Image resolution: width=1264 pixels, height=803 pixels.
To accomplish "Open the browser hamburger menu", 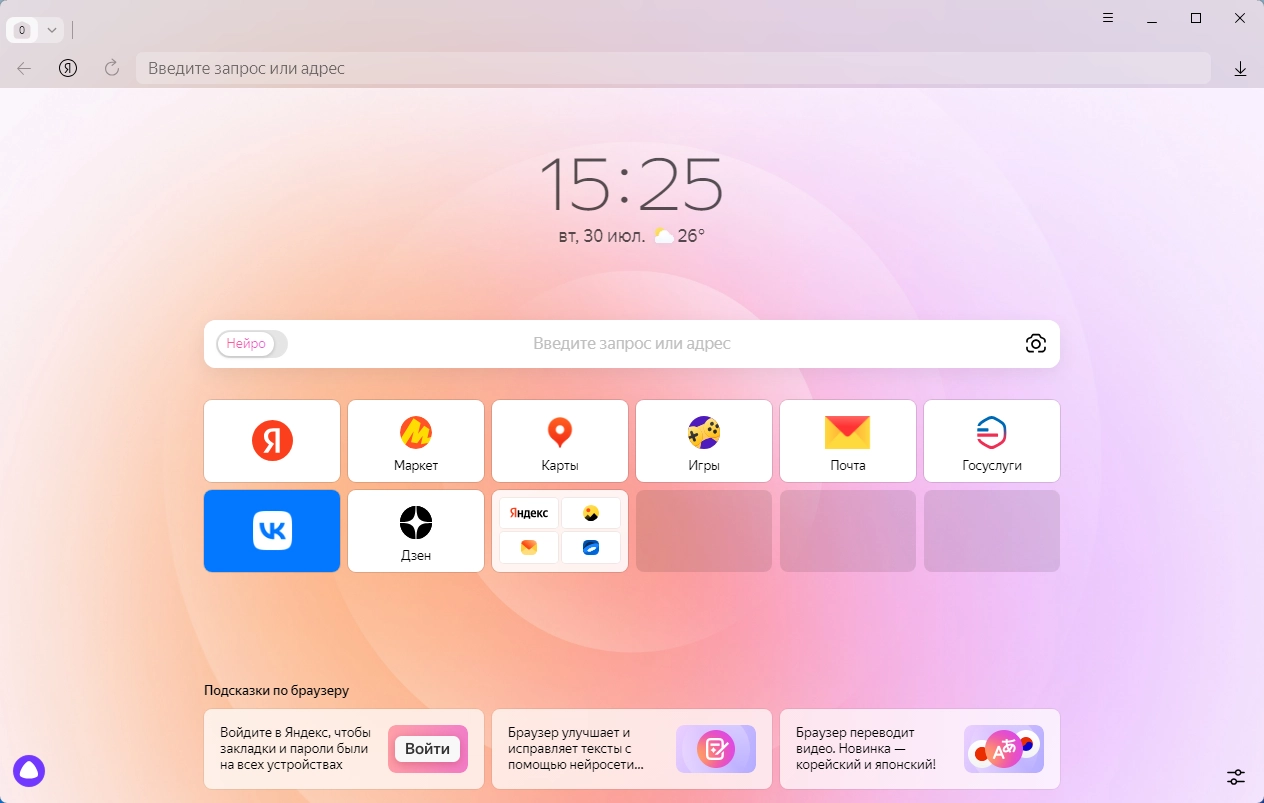I will [1108, 18].
